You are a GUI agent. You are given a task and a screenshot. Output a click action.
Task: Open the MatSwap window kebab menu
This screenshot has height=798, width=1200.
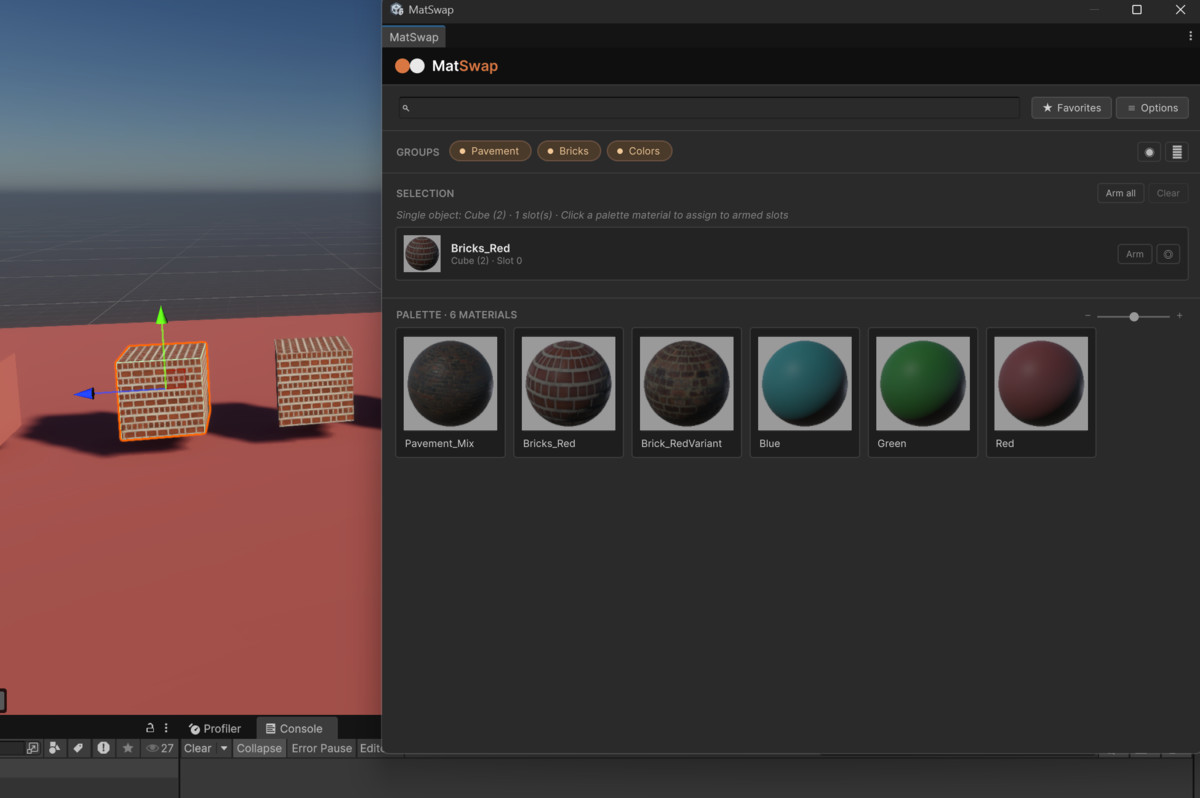point(1190,36)
